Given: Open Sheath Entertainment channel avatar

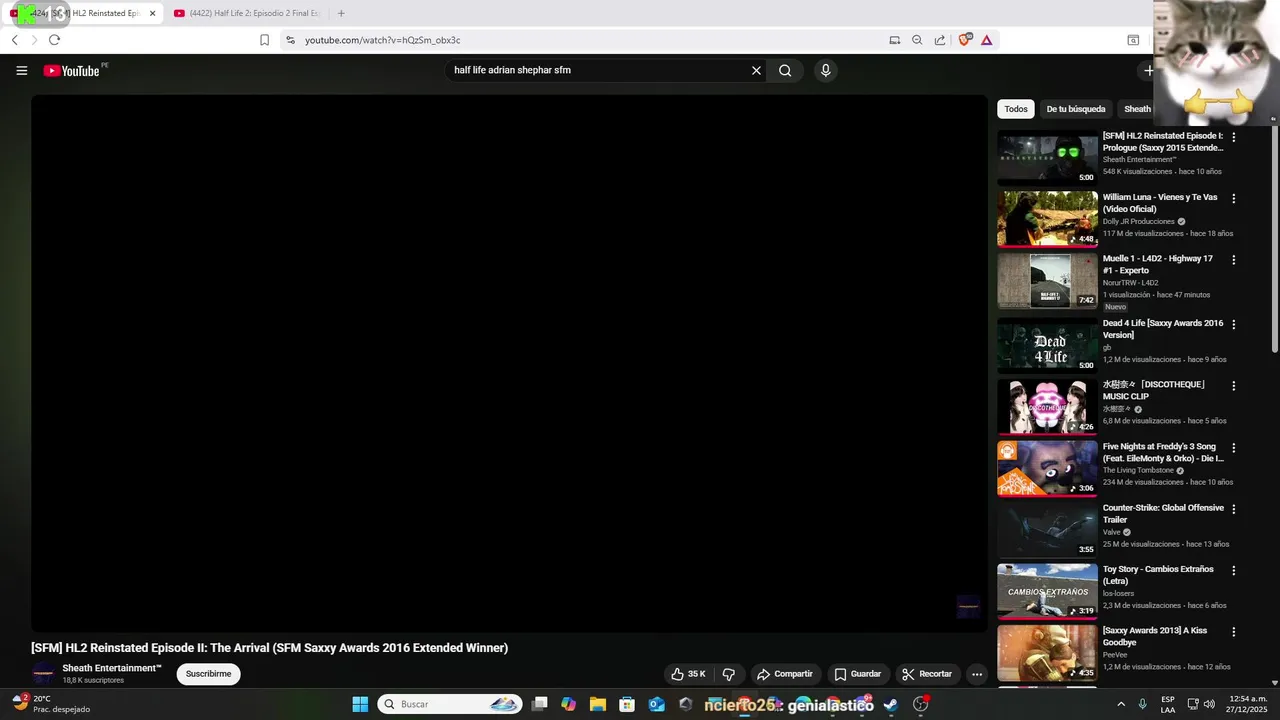Looking at the screenshot, I should point(43,674).
